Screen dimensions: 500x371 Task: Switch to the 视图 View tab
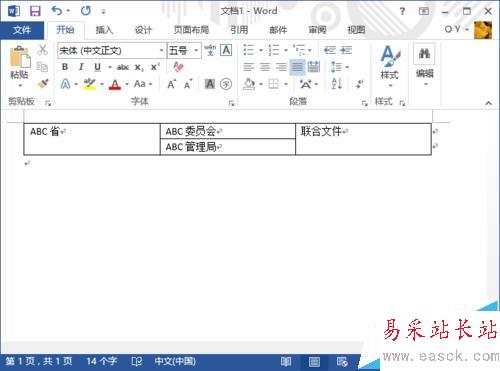tap(356, 30)
